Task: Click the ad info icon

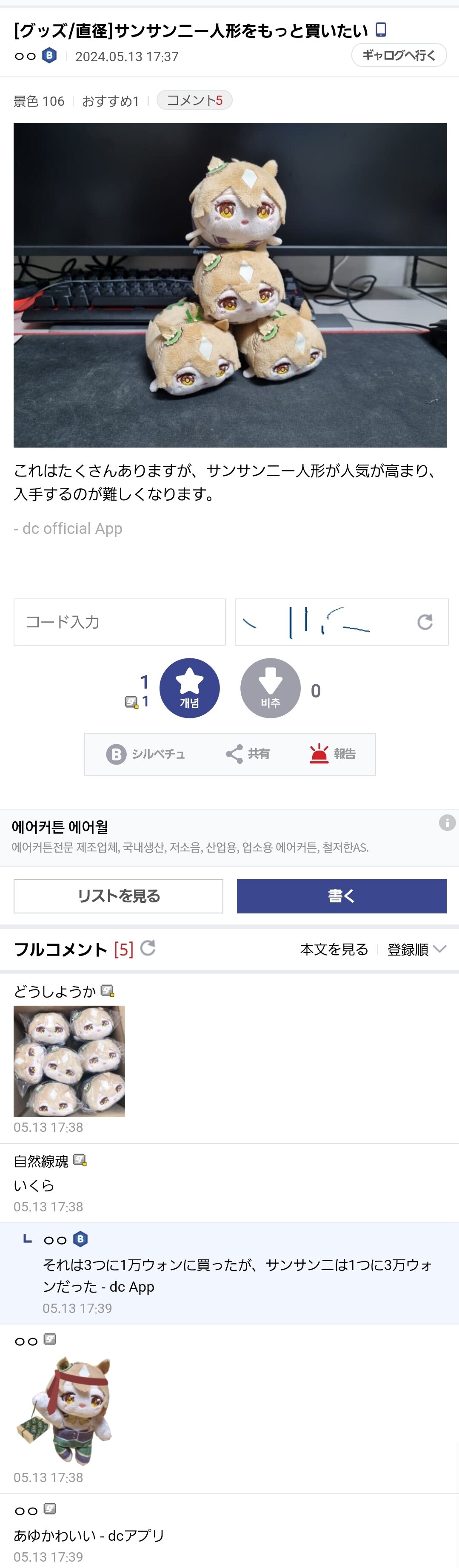Action: click(x=447, y=822)
